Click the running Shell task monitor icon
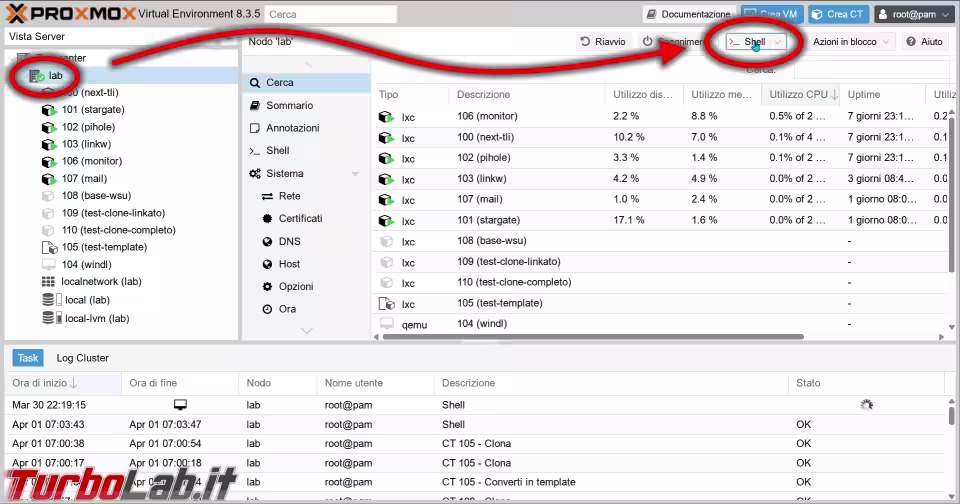This screenshot has height=504, width=960. pyautogui.click(x=180, y=405)
